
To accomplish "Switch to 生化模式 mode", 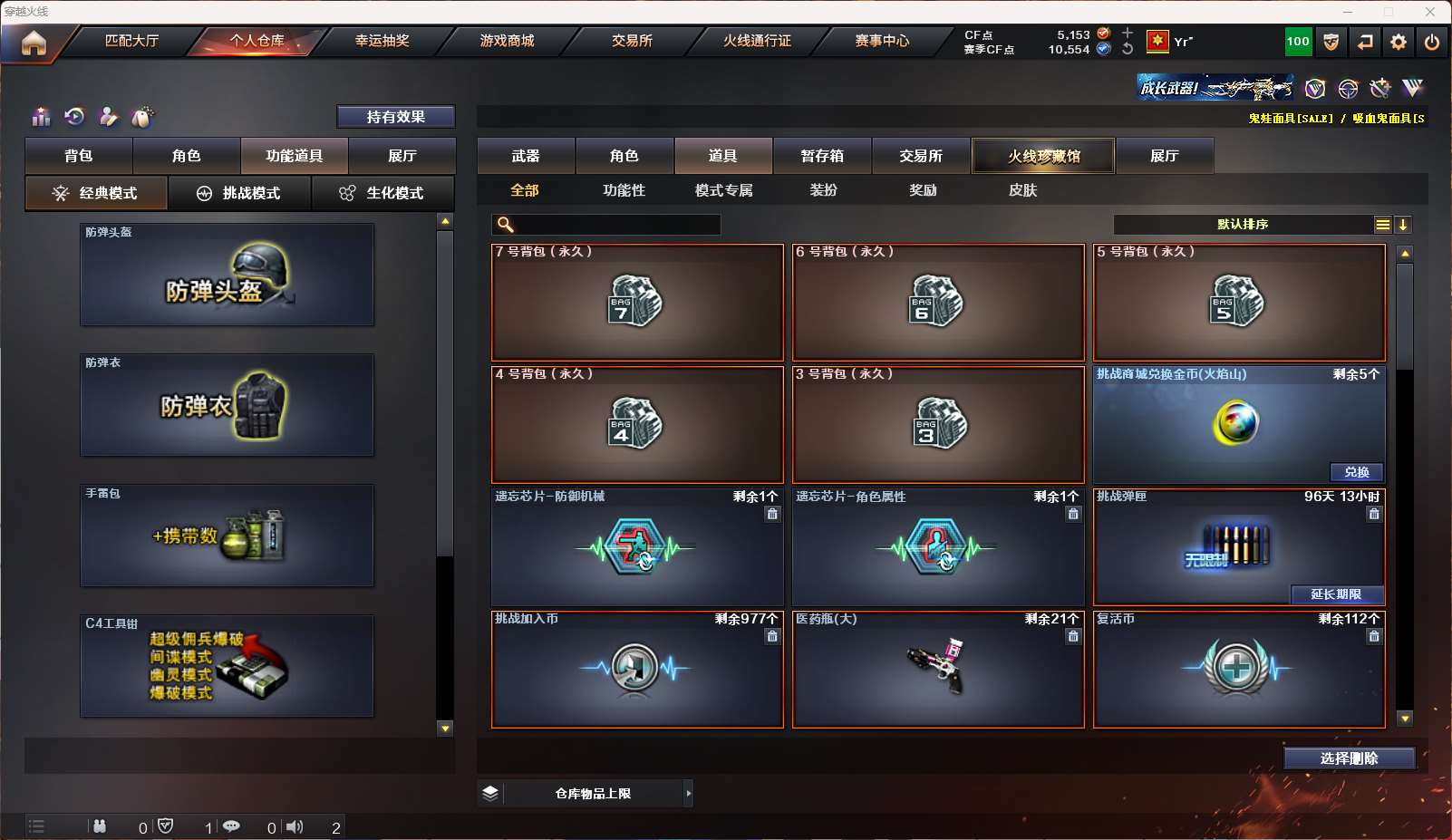I will coord(383,193).
